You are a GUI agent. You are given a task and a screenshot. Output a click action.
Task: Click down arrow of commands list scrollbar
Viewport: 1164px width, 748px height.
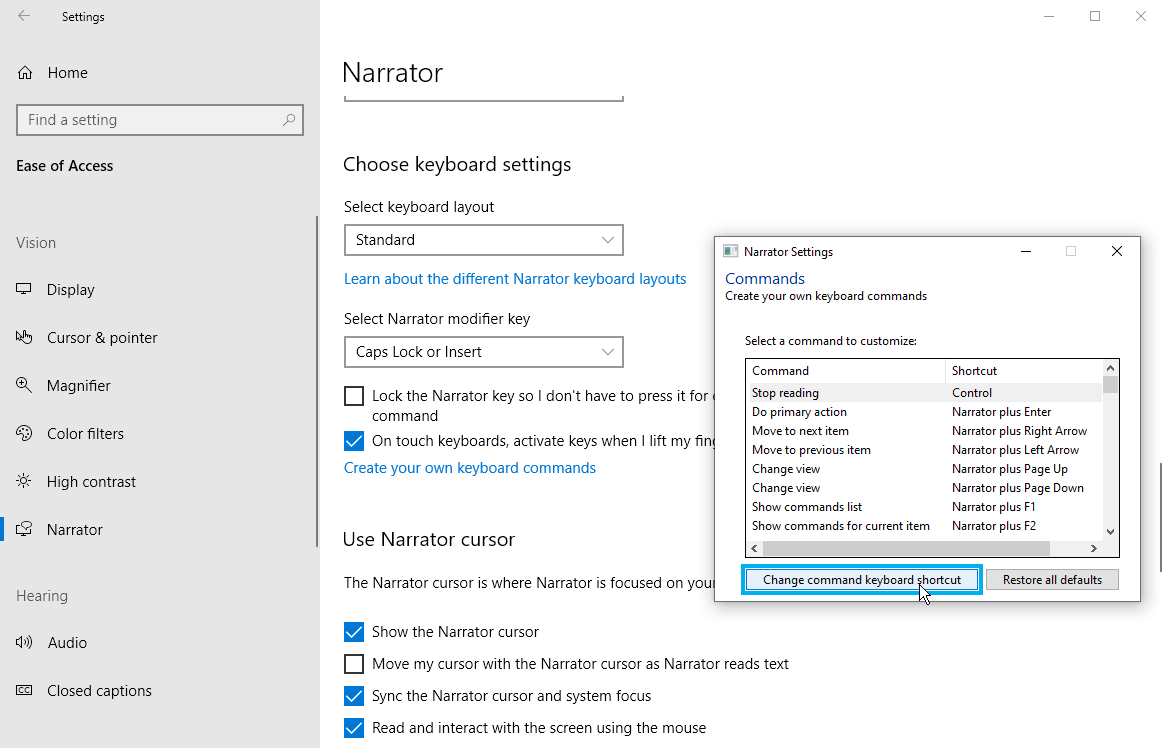point(1111,531)
